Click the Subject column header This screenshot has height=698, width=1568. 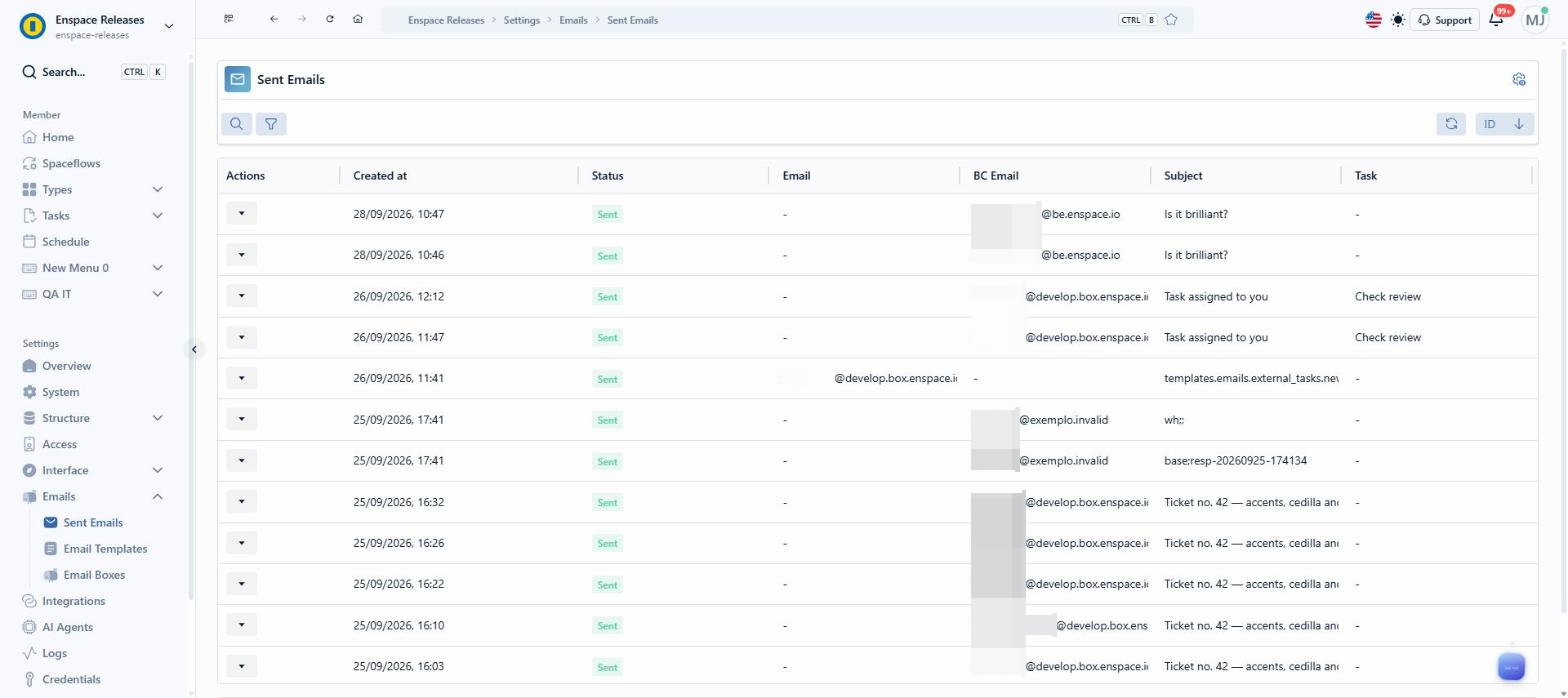1183,175
